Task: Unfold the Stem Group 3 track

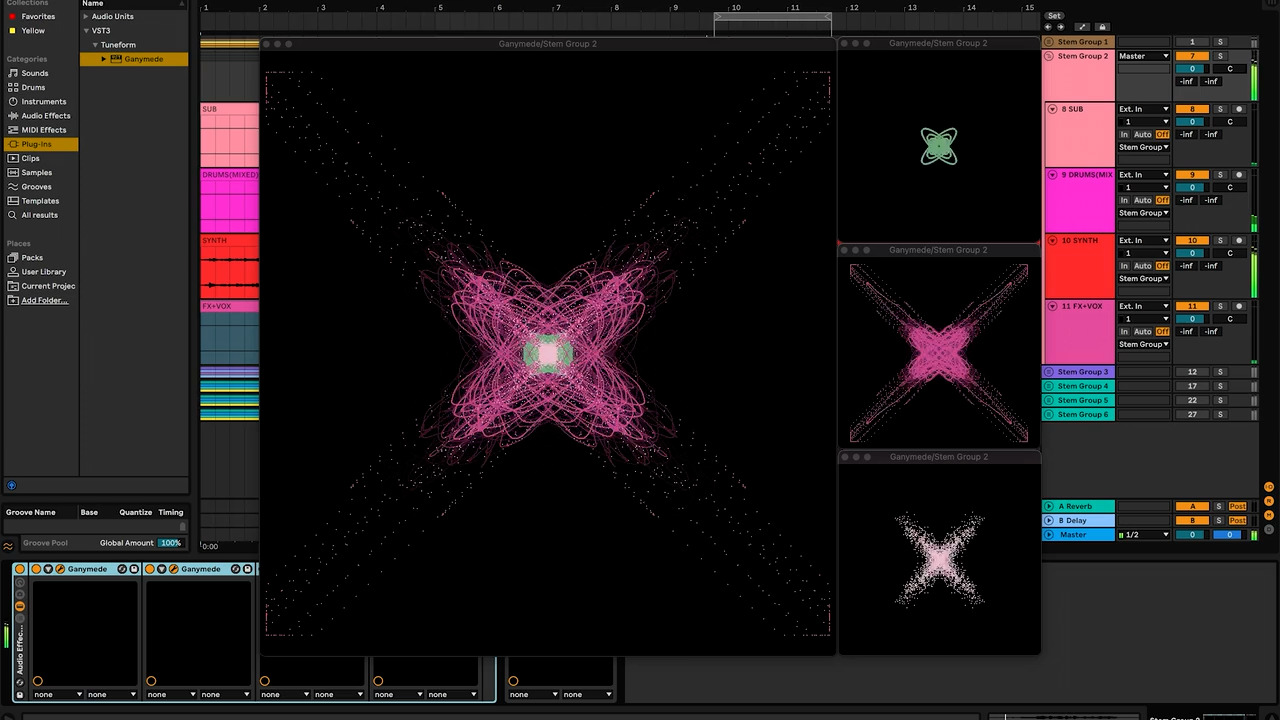Action: tap(1049, 372)
